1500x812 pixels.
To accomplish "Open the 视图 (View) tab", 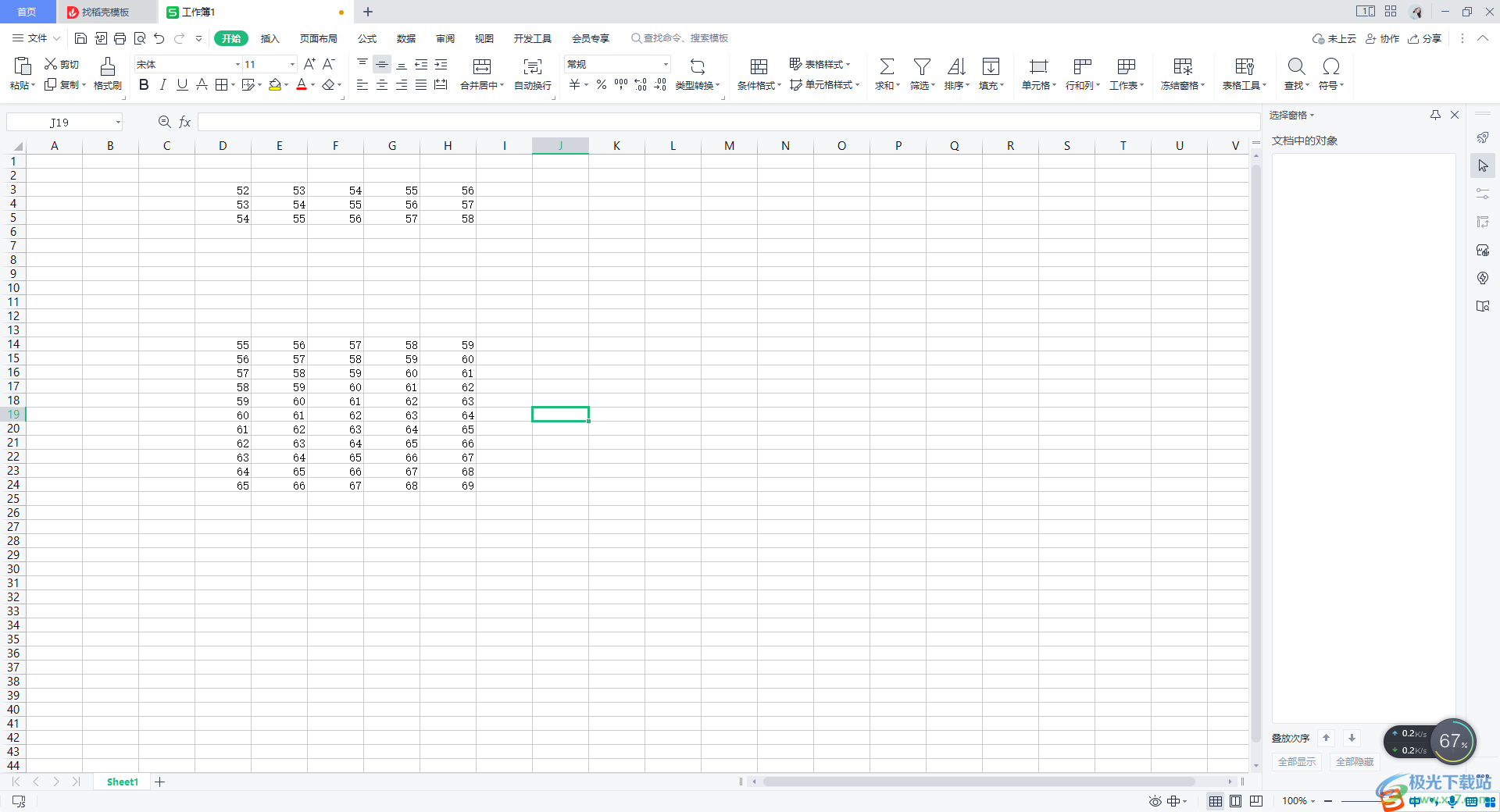I will [484, 38].
